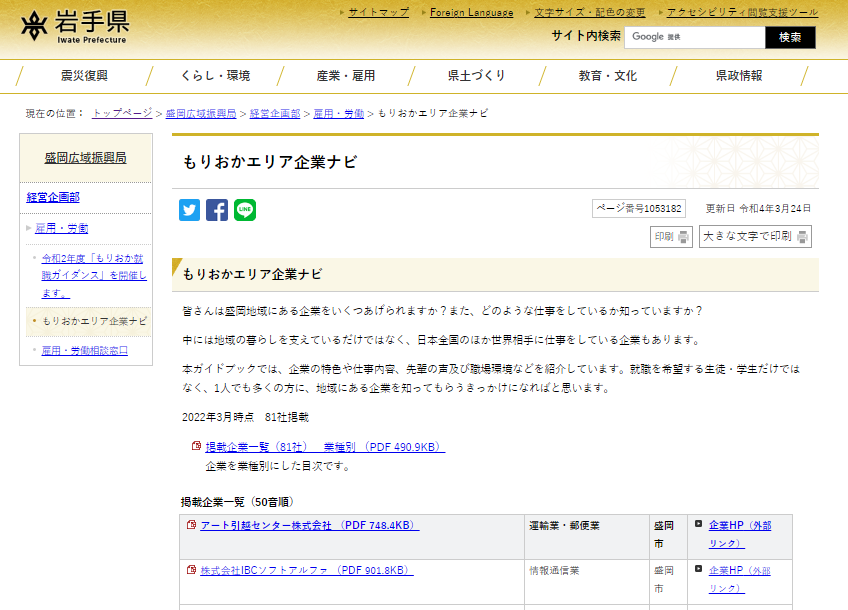This screenshot has width=848, height=610.
Task: Click the site search input field
Action: click(x=694, y=37)
